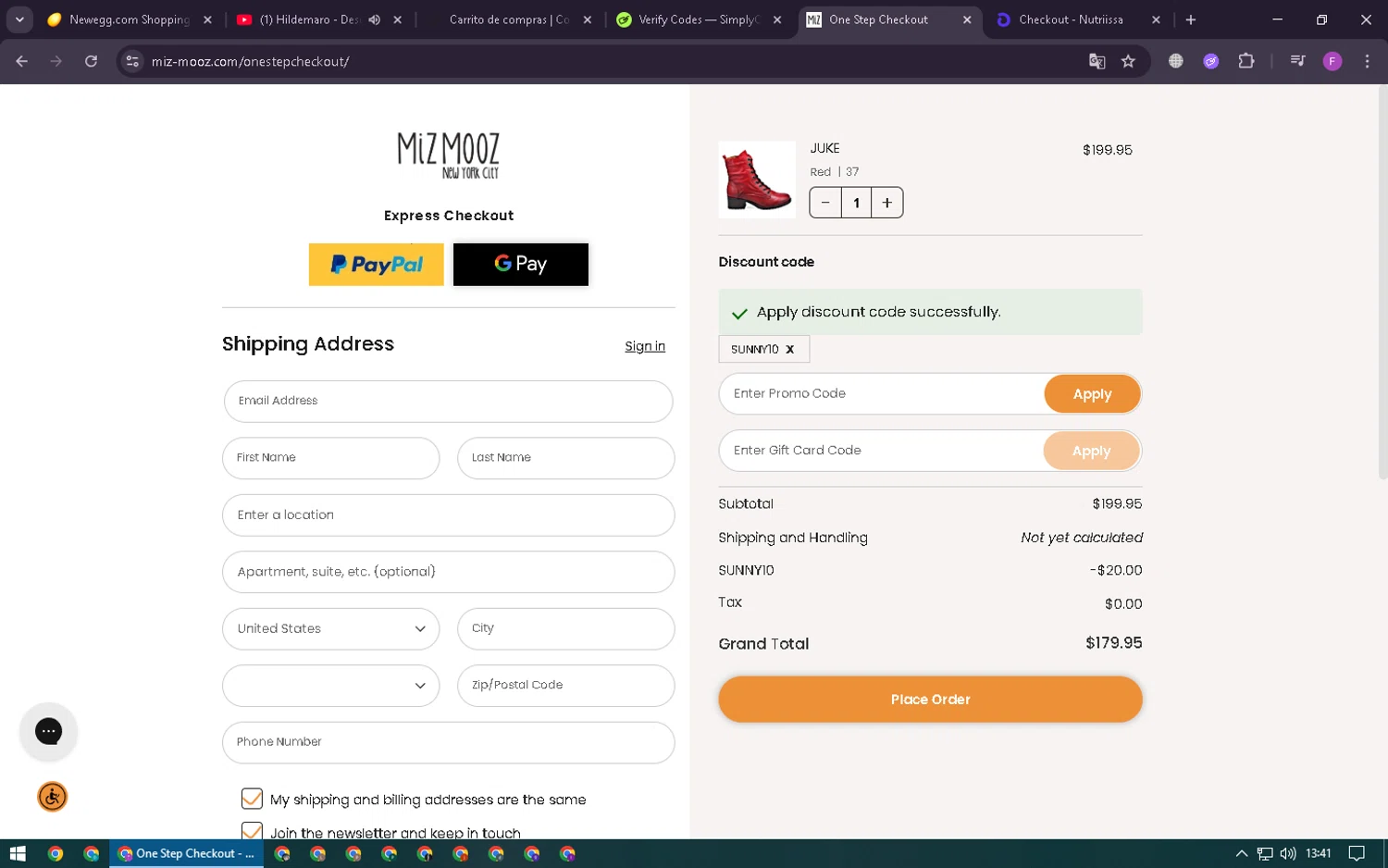Open the network icon in system tray

pos(1265,853)
